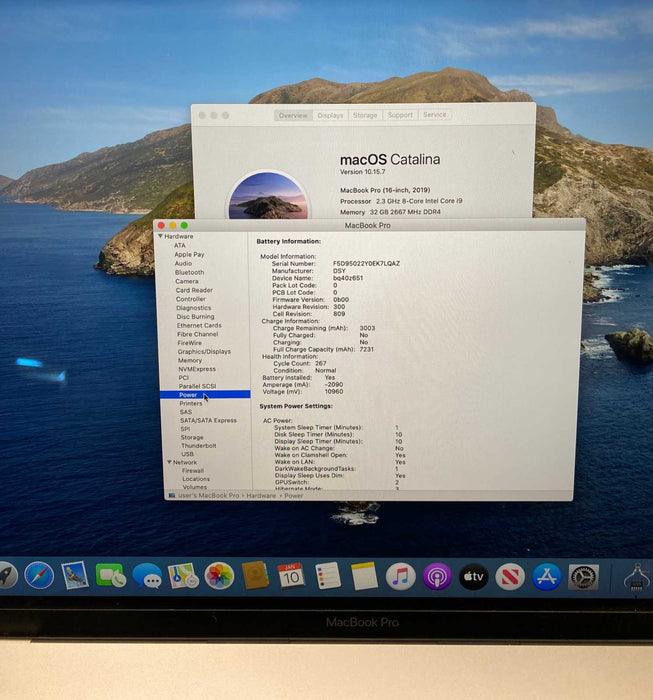Open FaceTime from the Dock
This screenshot has height=700, width=653.
[x=111, y=576]
